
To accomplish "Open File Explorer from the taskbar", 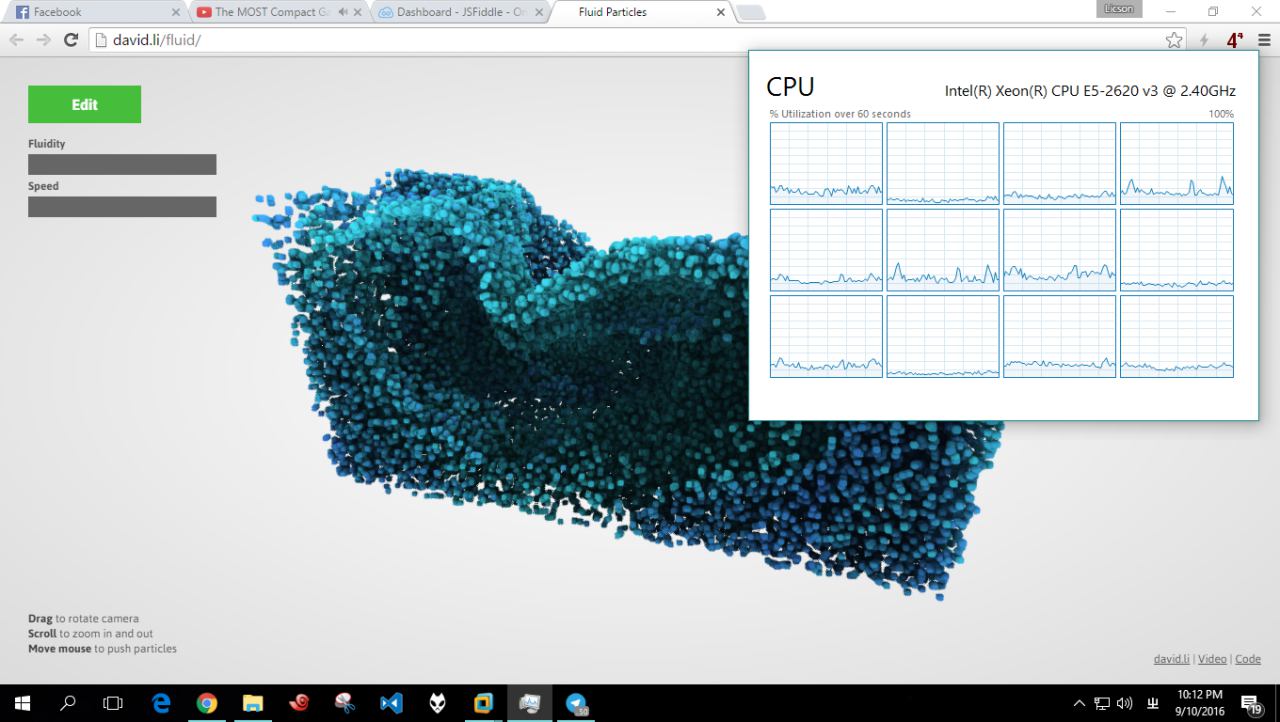I will 252,703.
